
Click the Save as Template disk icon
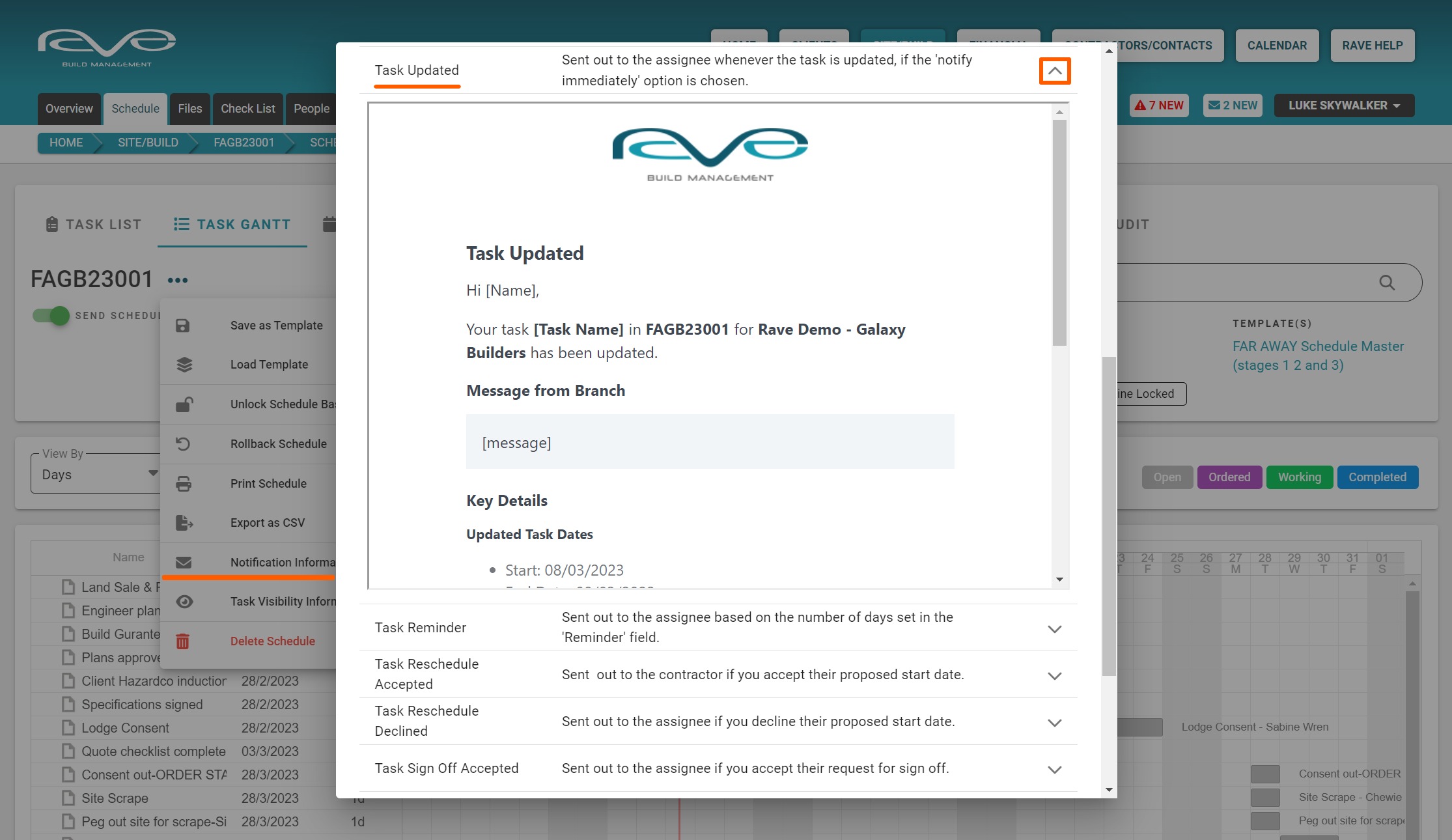(x=183, y=326)
